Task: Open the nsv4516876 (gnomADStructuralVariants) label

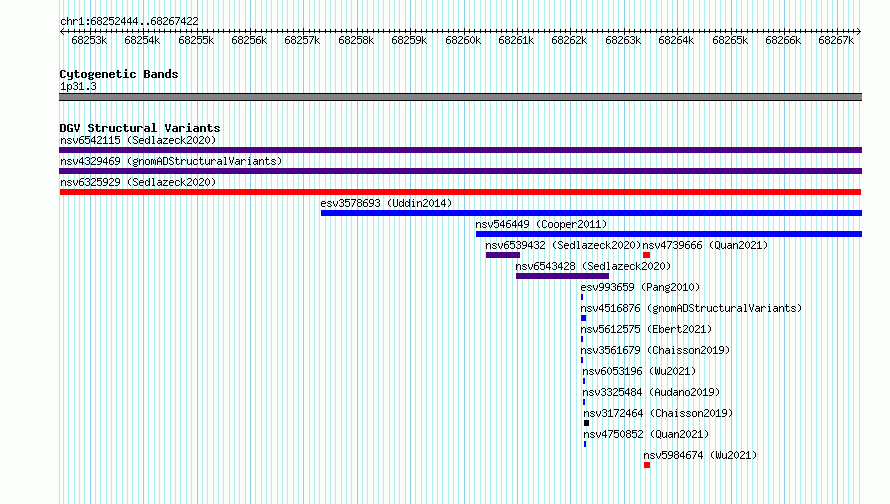Action: pyautogui.click(x=691, y=308)
